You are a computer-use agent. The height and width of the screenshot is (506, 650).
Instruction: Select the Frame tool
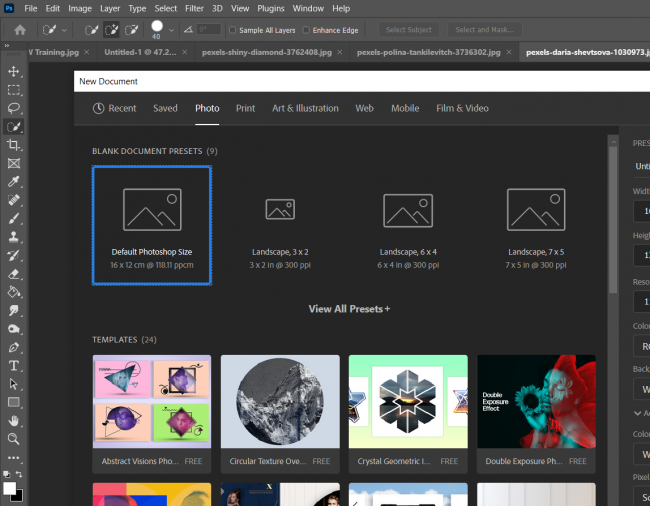(x=14, y=163)
